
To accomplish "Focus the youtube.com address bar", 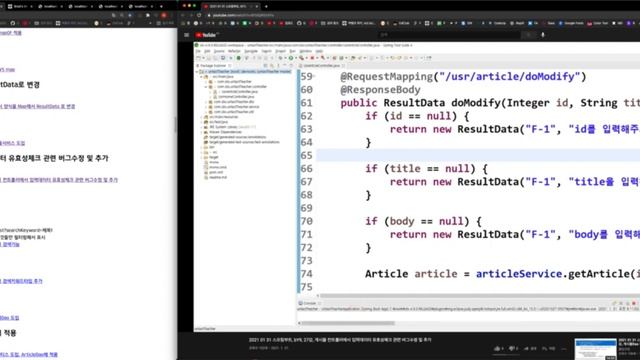I will [243, 15].
